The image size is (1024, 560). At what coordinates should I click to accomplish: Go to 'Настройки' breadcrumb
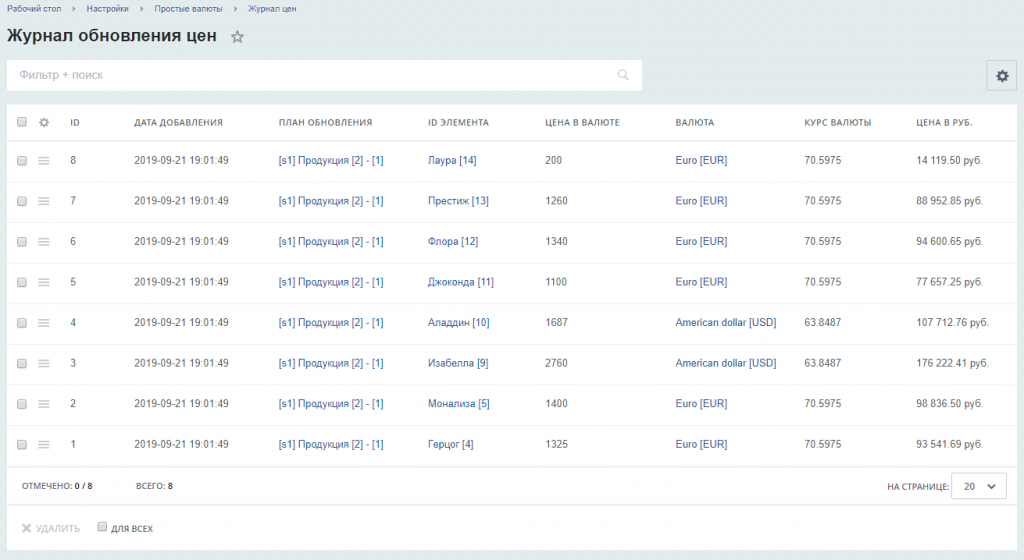[107, 8]
